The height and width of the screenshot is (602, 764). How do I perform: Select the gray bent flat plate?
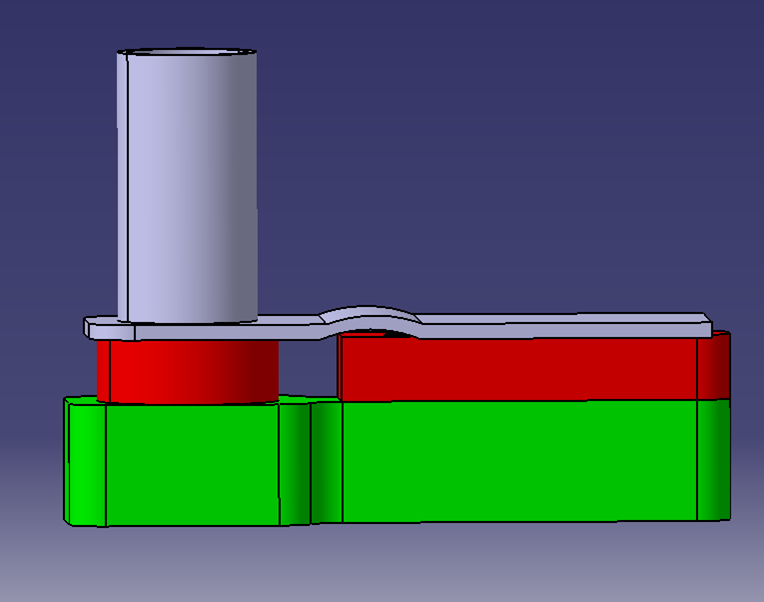(x=398, y=325)
